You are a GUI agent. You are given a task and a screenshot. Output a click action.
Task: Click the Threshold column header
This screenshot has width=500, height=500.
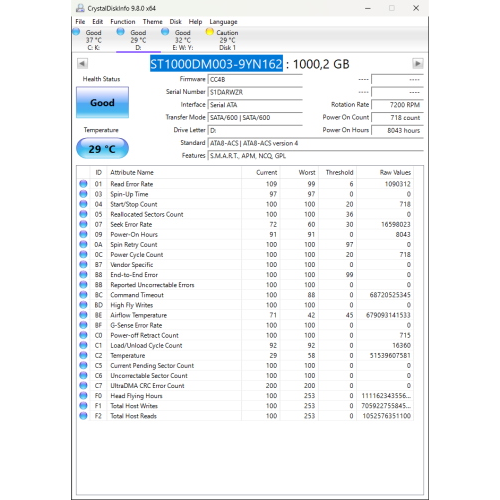337,172
